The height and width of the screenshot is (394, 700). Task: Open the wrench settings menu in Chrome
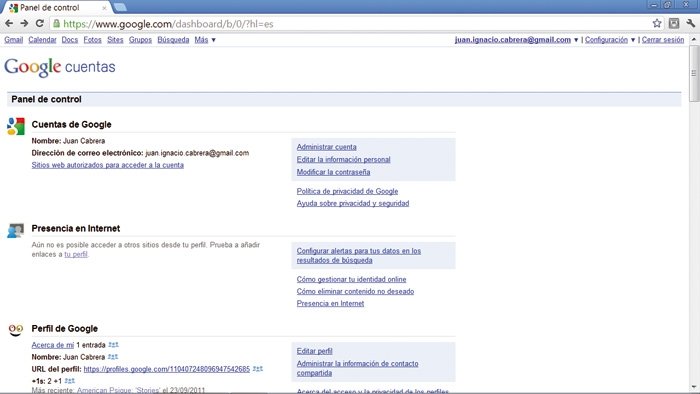pyautogui.click(x=691, y=23)
